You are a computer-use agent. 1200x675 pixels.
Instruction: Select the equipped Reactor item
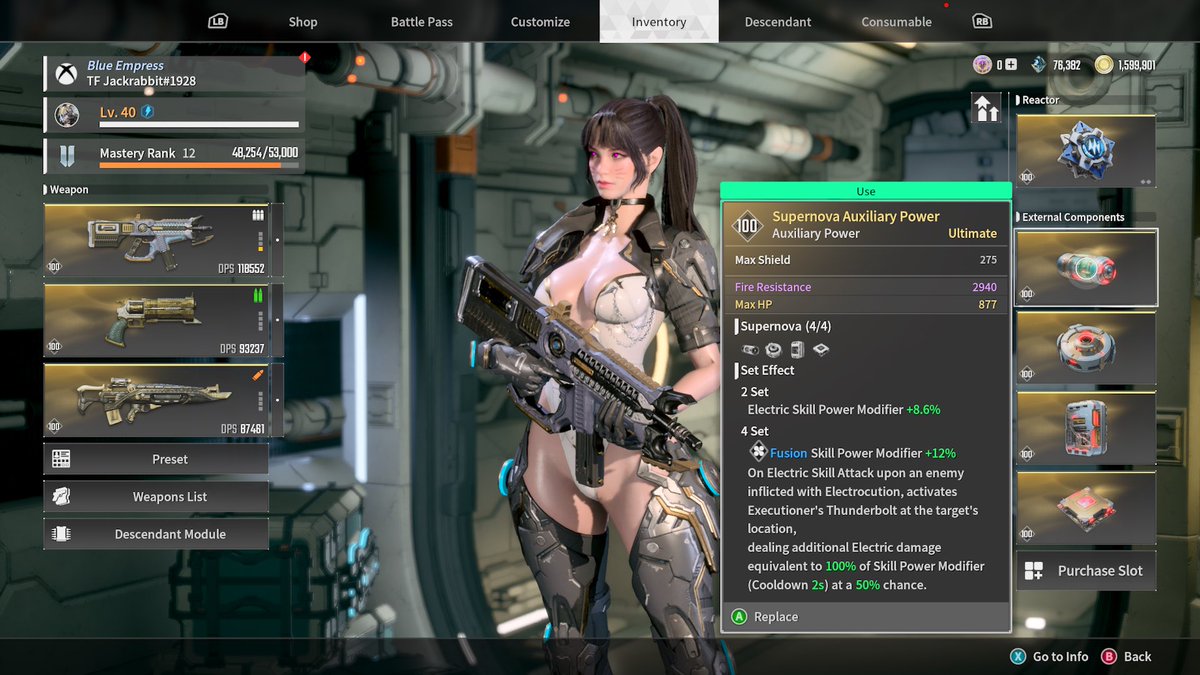pyautogui.click(x=1086, y=151)
